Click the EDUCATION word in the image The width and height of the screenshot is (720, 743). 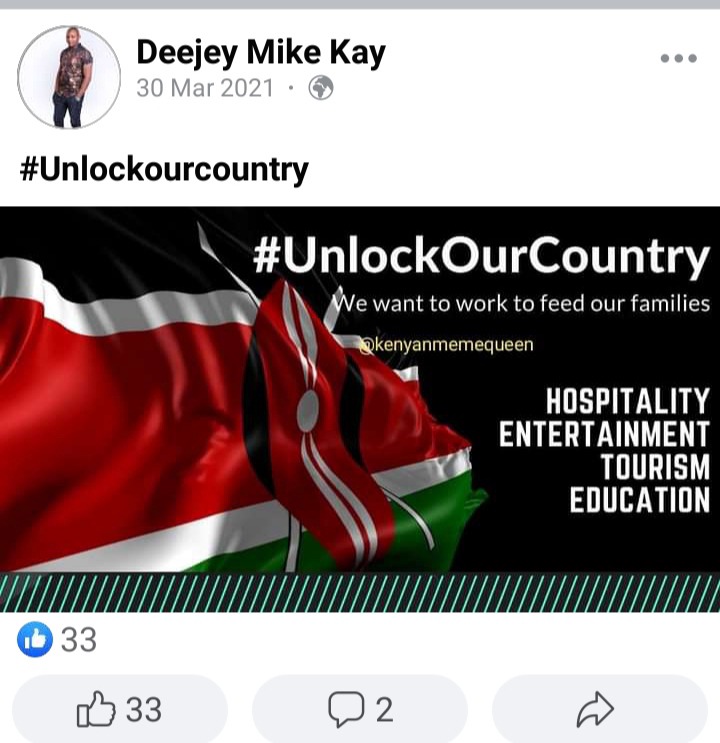pos(639,499)
